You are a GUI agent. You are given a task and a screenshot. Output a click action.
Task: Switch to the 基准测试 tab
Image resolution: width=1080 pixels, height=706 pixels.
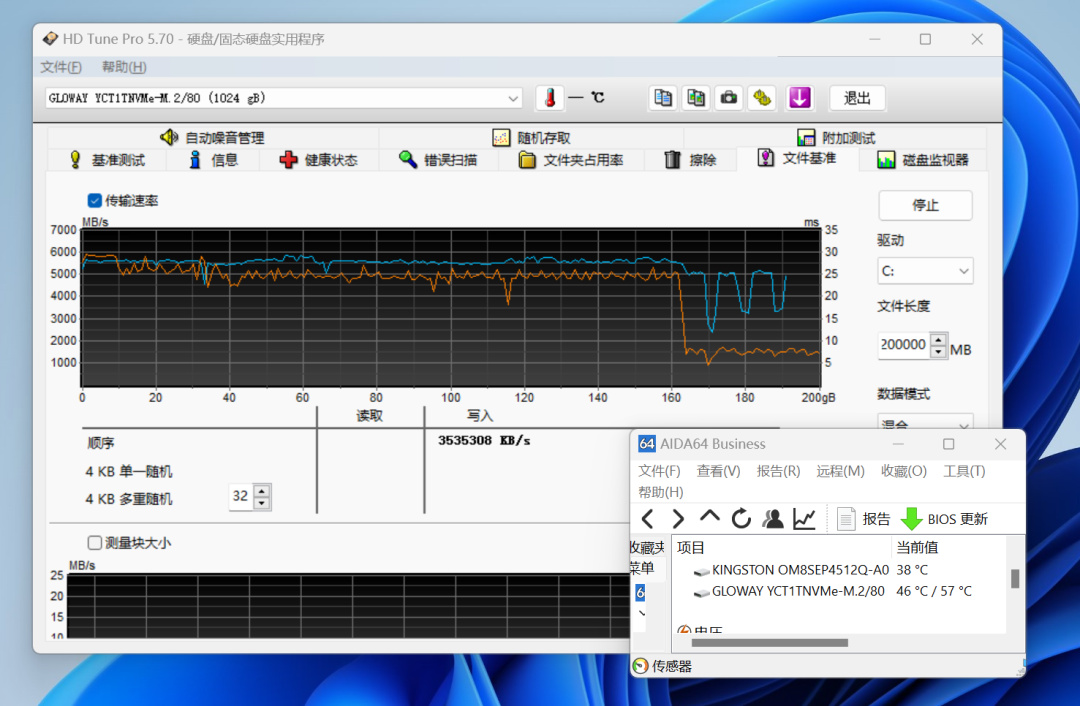[107, 160]
